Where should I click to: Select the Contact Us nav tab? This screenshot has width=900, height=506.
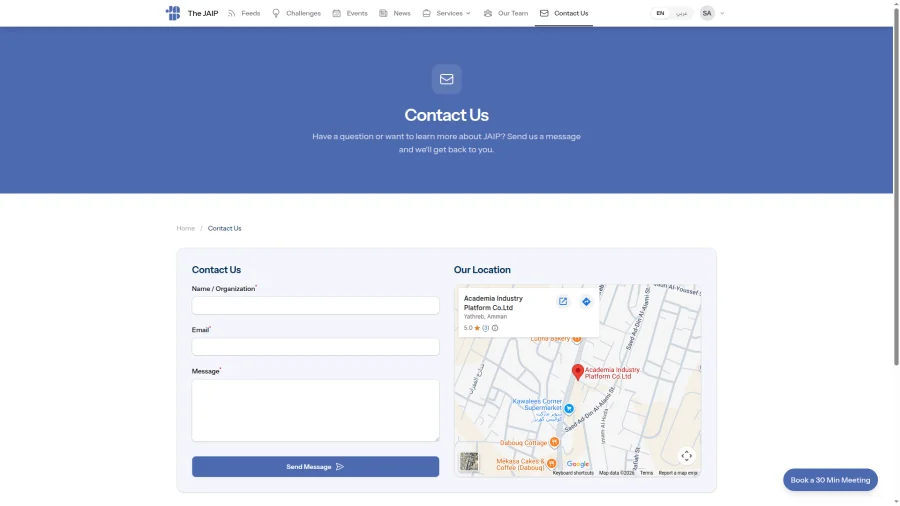564,13
